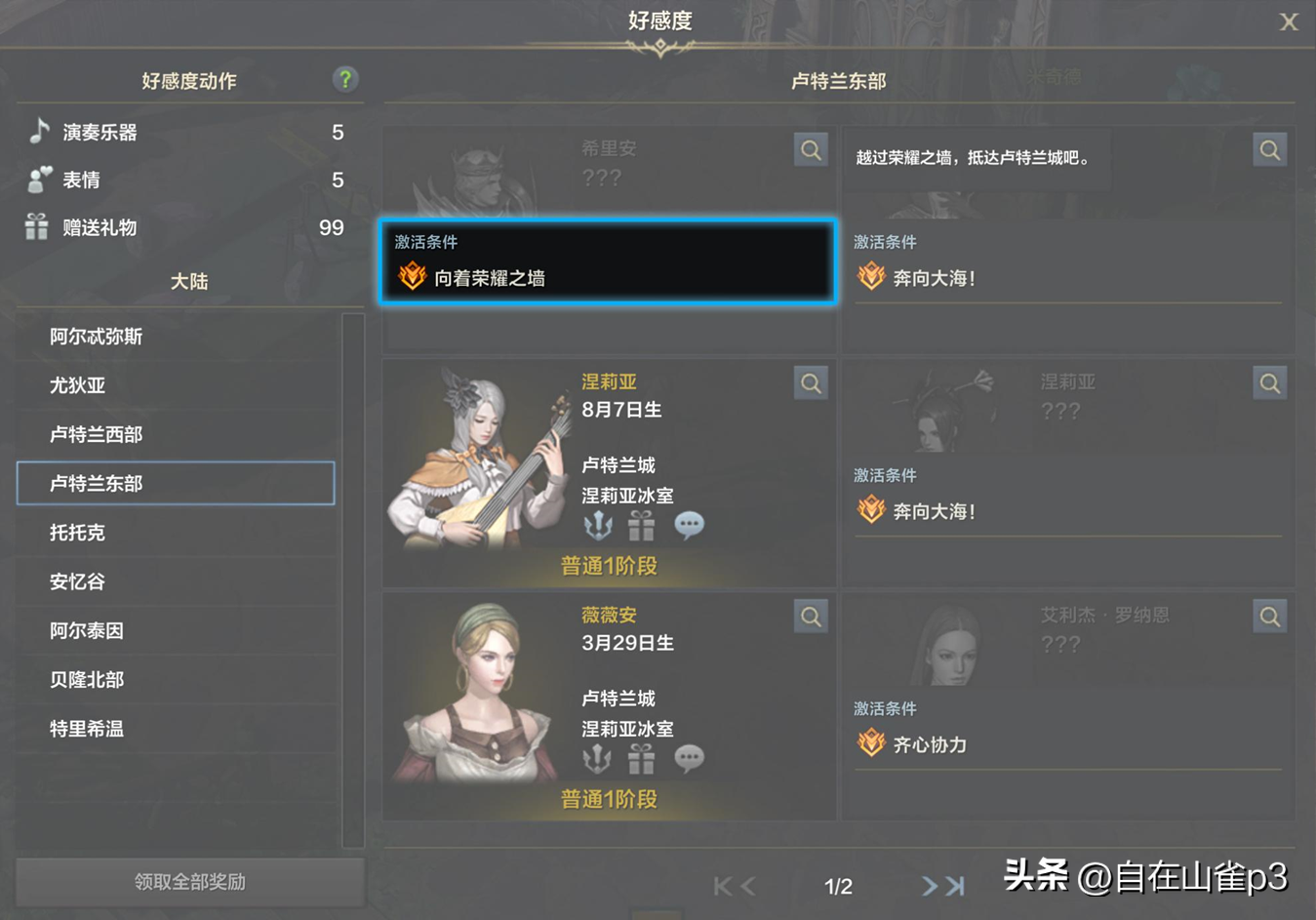1316x920 pixels.
Task: Click anchor icon on 涅莉亚 card
Action: click(x=597, y=525)
